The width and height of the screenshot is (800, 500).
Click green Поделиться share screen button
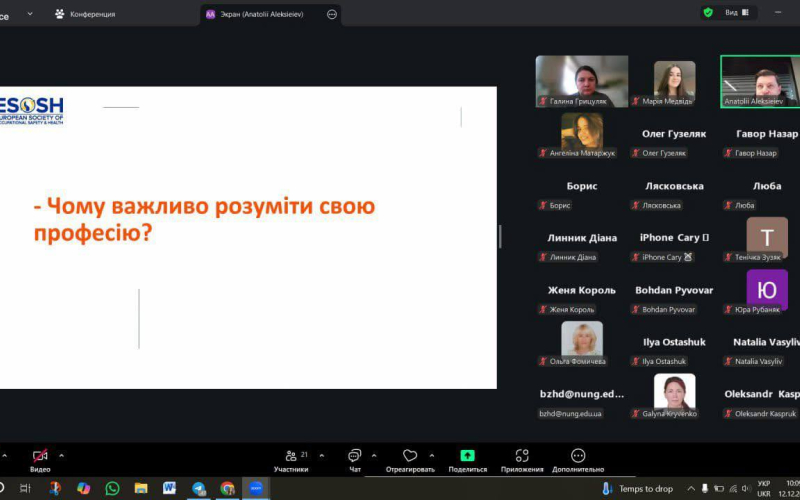(467, 459)
